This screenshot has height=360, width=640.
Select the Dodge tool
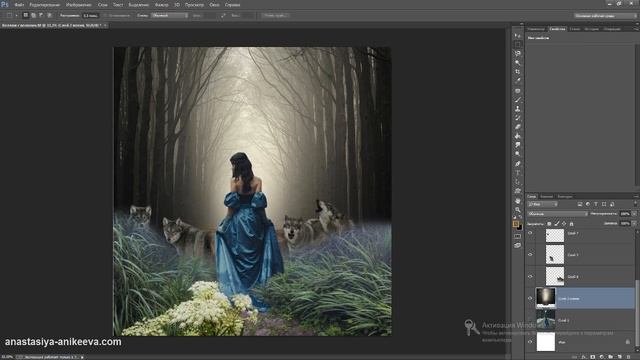click(x=518, y=153)
